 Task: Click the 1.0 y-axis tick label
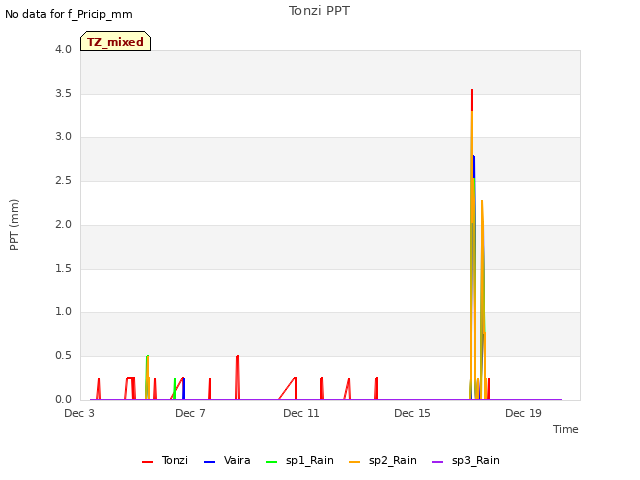click(x=63, y=311)
